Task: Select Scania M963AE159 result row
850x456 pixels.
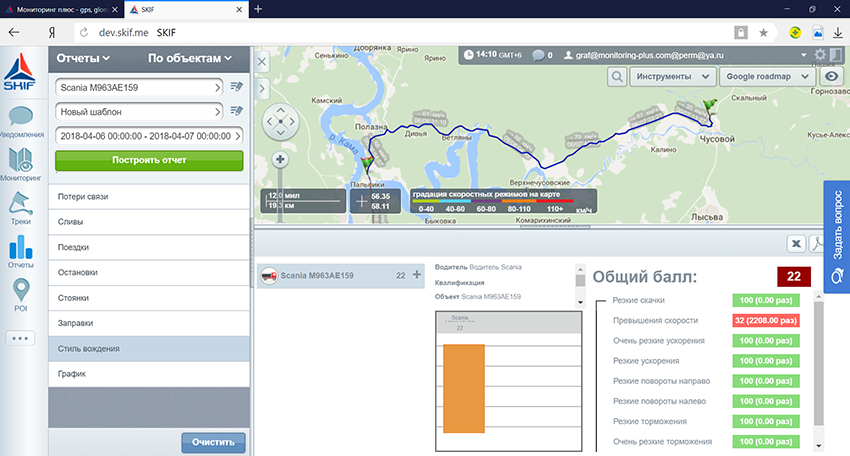Action: 340,275
